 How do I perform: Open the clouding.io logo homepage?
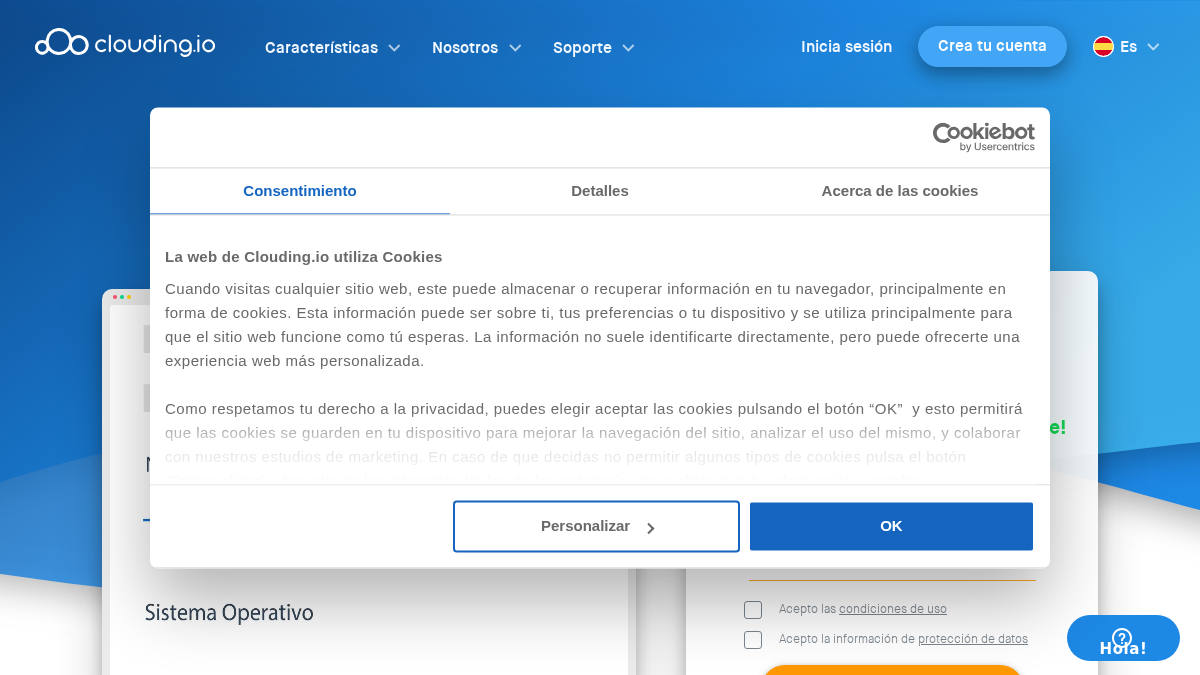pyautogui.click(x=125, y=43)
